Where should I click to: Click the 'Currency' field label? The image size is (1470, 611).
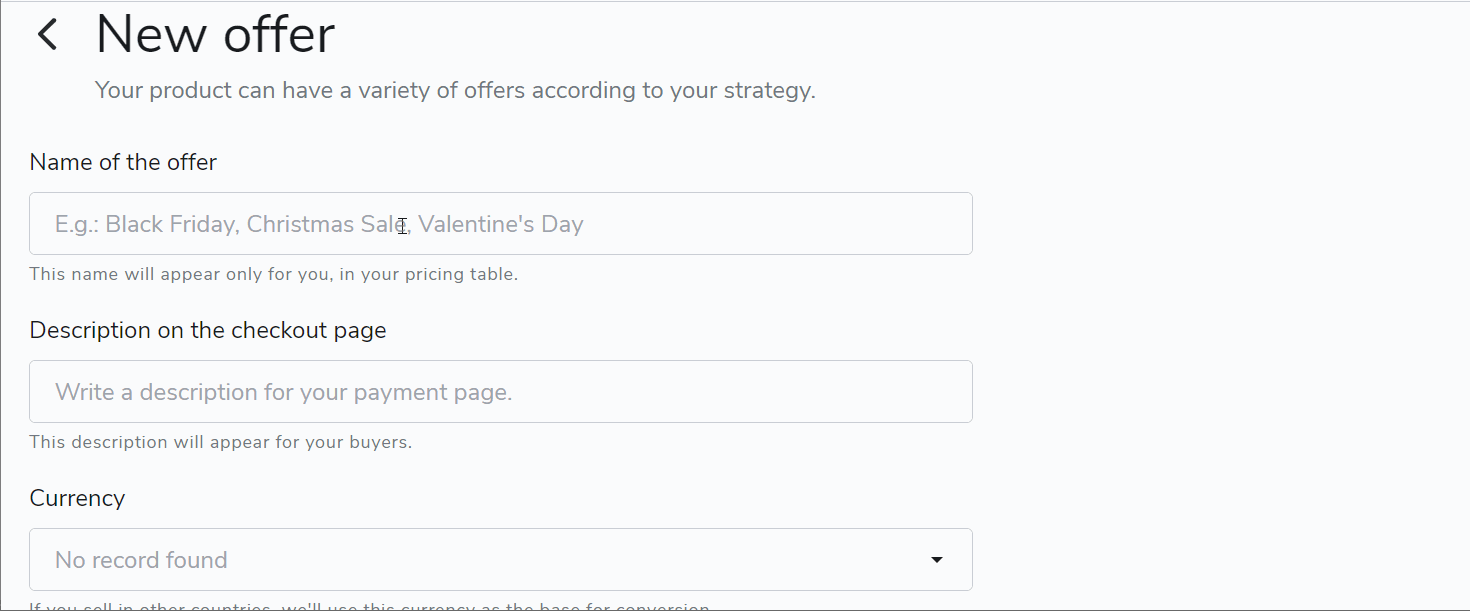tap(77, 498)
